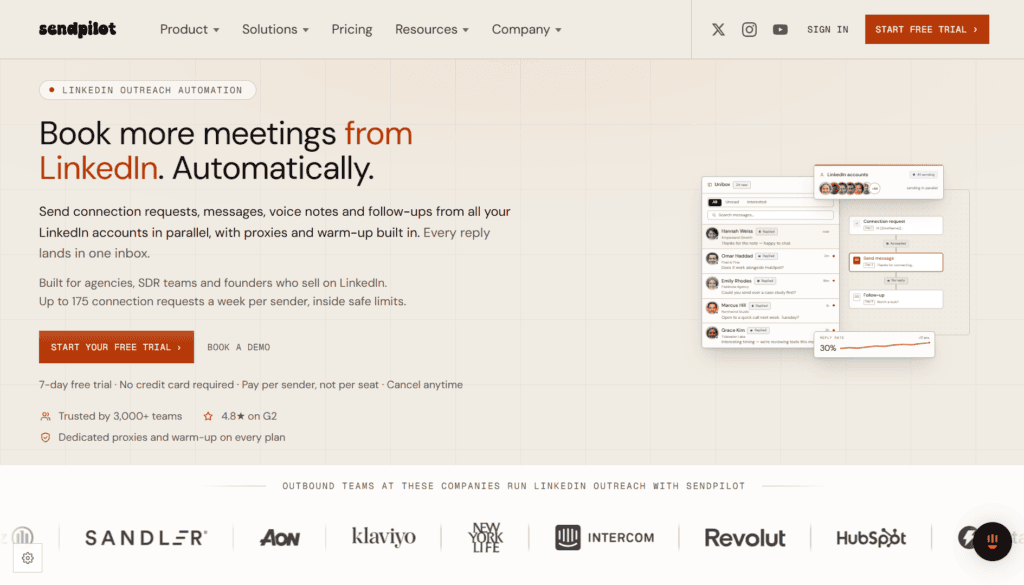This screenshot has height=585, width=1024.
Task: Click the LinkedIn Outreach Automation badge
Action: point(148,90)
